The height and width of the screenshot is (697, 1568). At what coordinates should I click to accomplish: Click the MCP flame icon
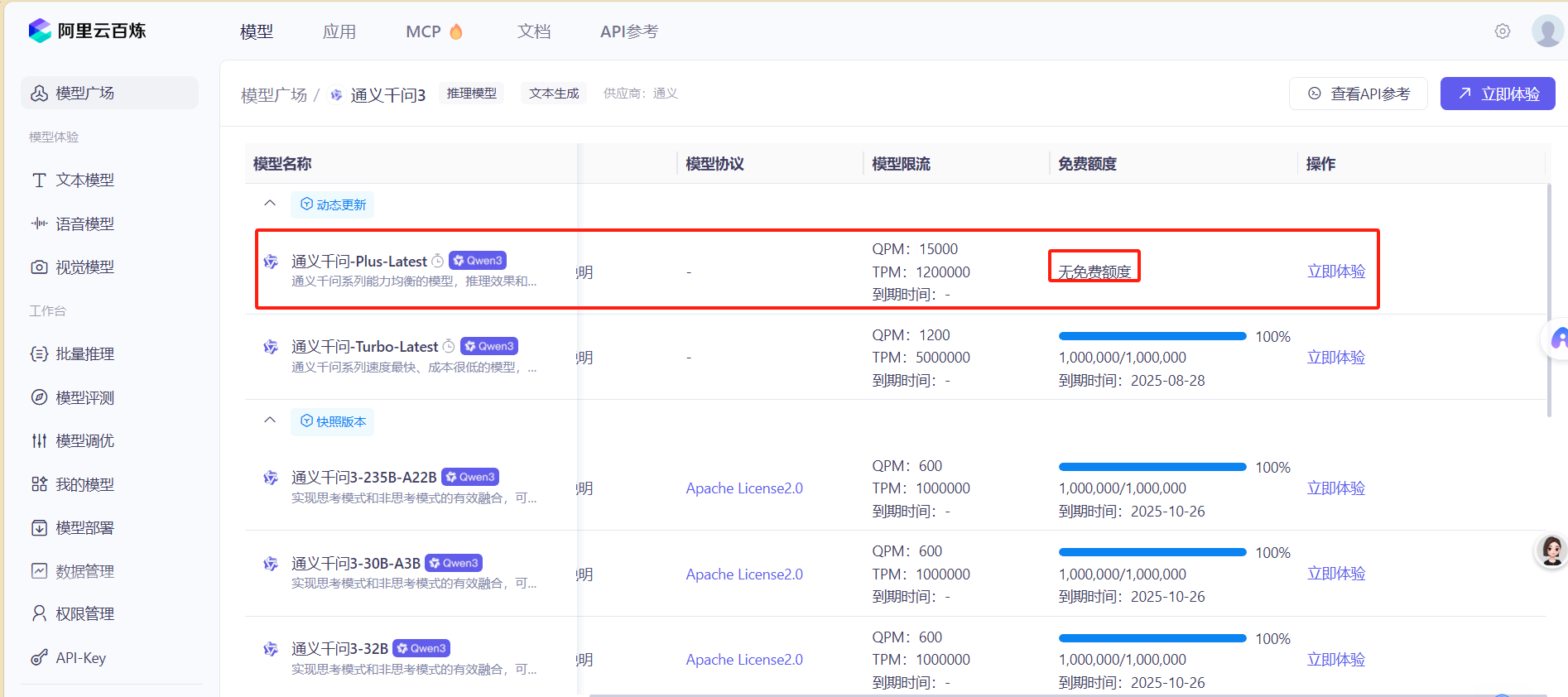click(x=456, y=31)
